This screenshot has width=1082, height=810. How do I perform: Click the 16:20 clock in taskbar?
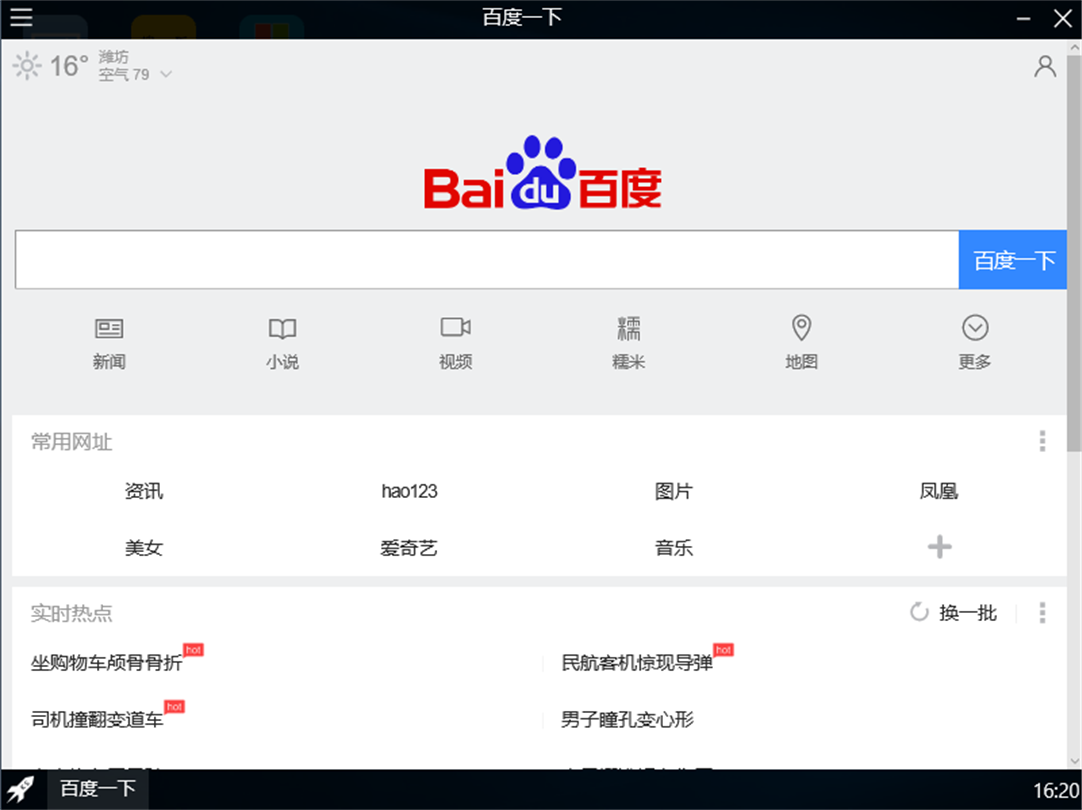click(x=1056, y=791)
